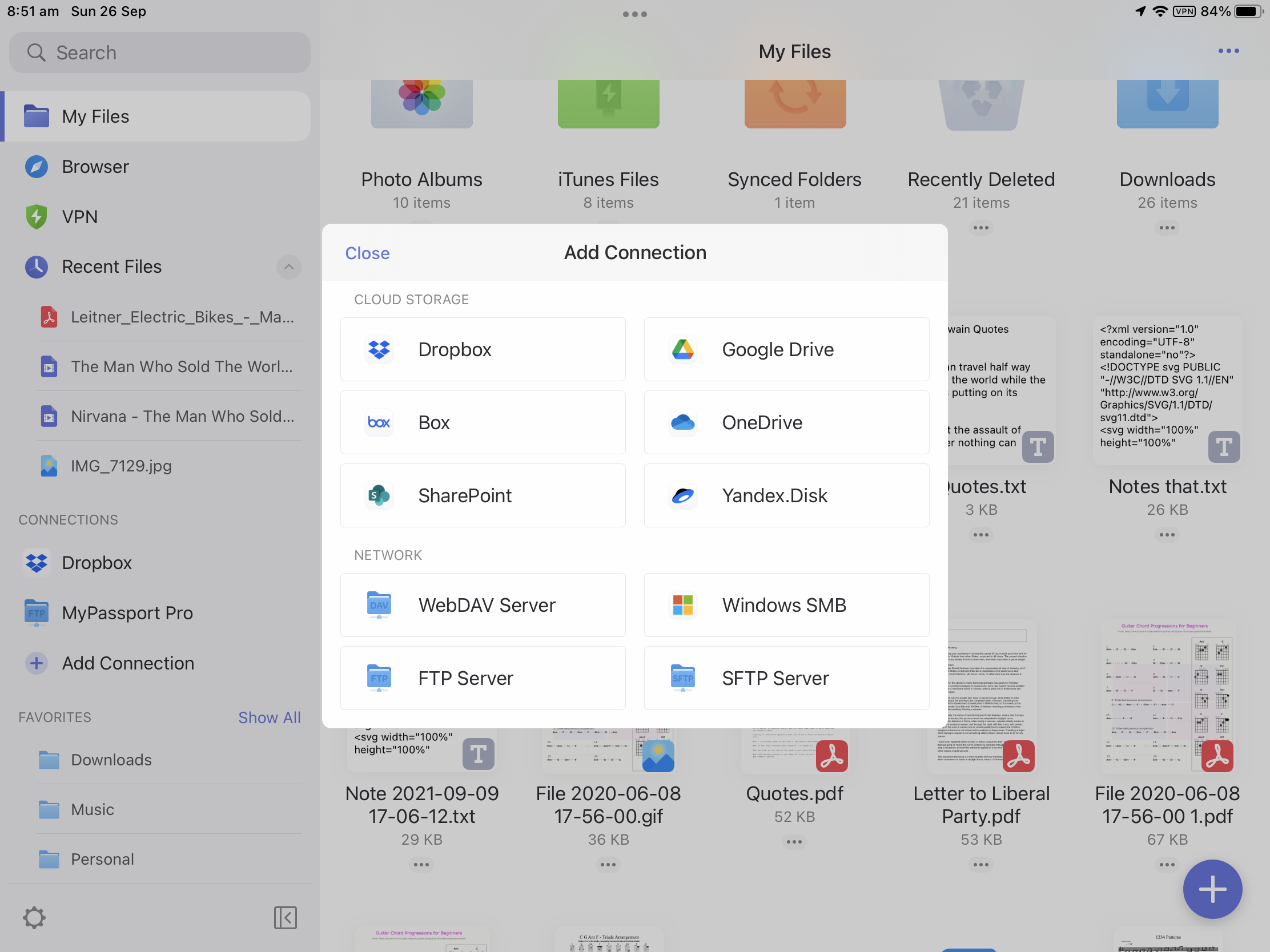Screen dimensions: 1270x952
Task: Open options for Downloads folder
Action: coord(1167,228)
